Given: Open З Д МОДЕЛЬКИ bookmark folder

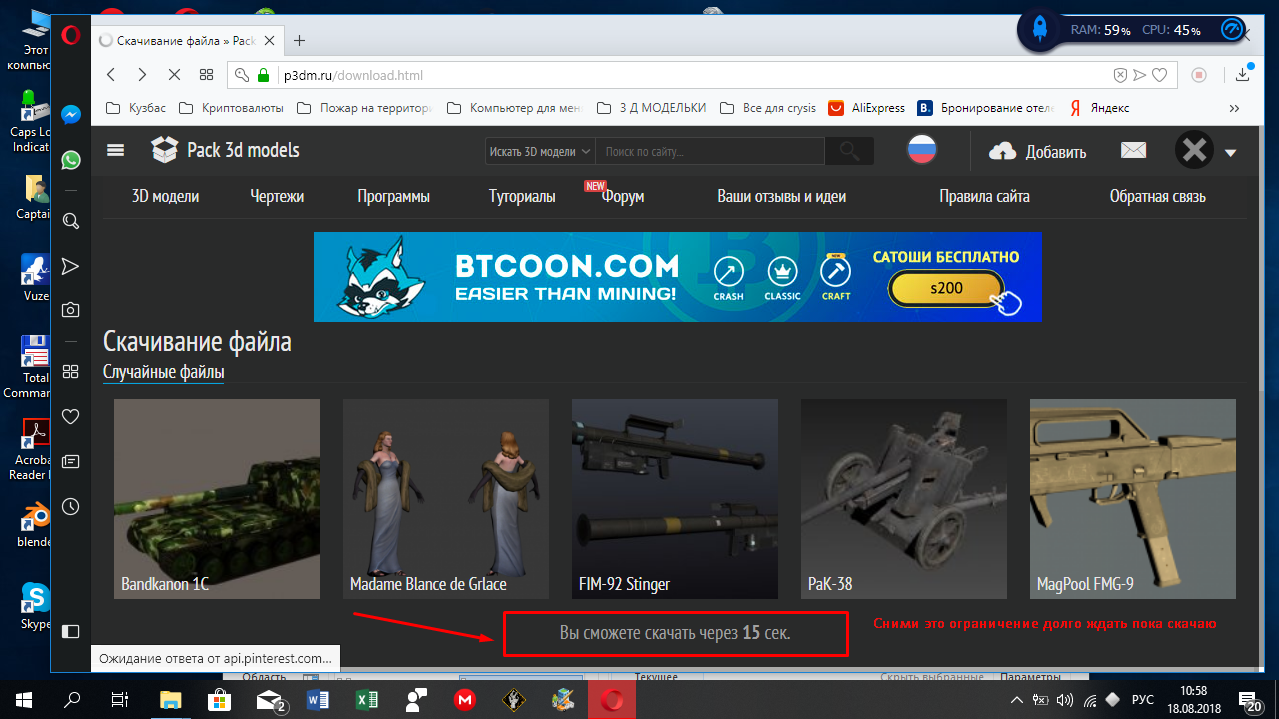Looking at the screenshot, I should (651, 108).
